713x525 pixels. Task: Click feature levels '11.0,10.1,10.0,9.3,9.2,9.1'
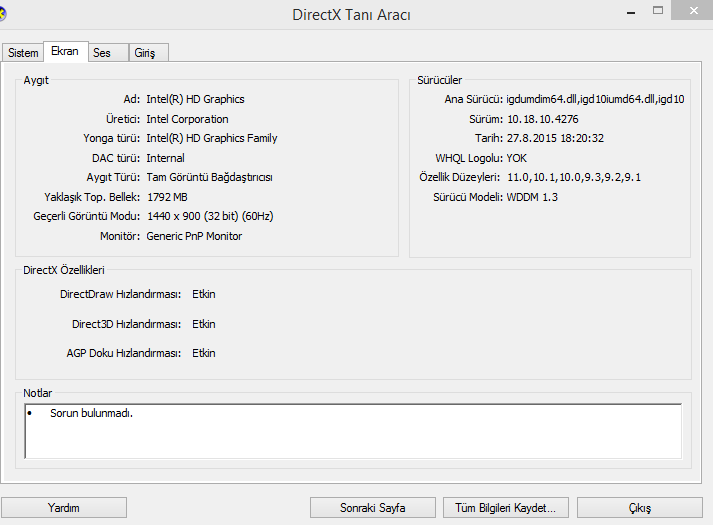[574, 177]
